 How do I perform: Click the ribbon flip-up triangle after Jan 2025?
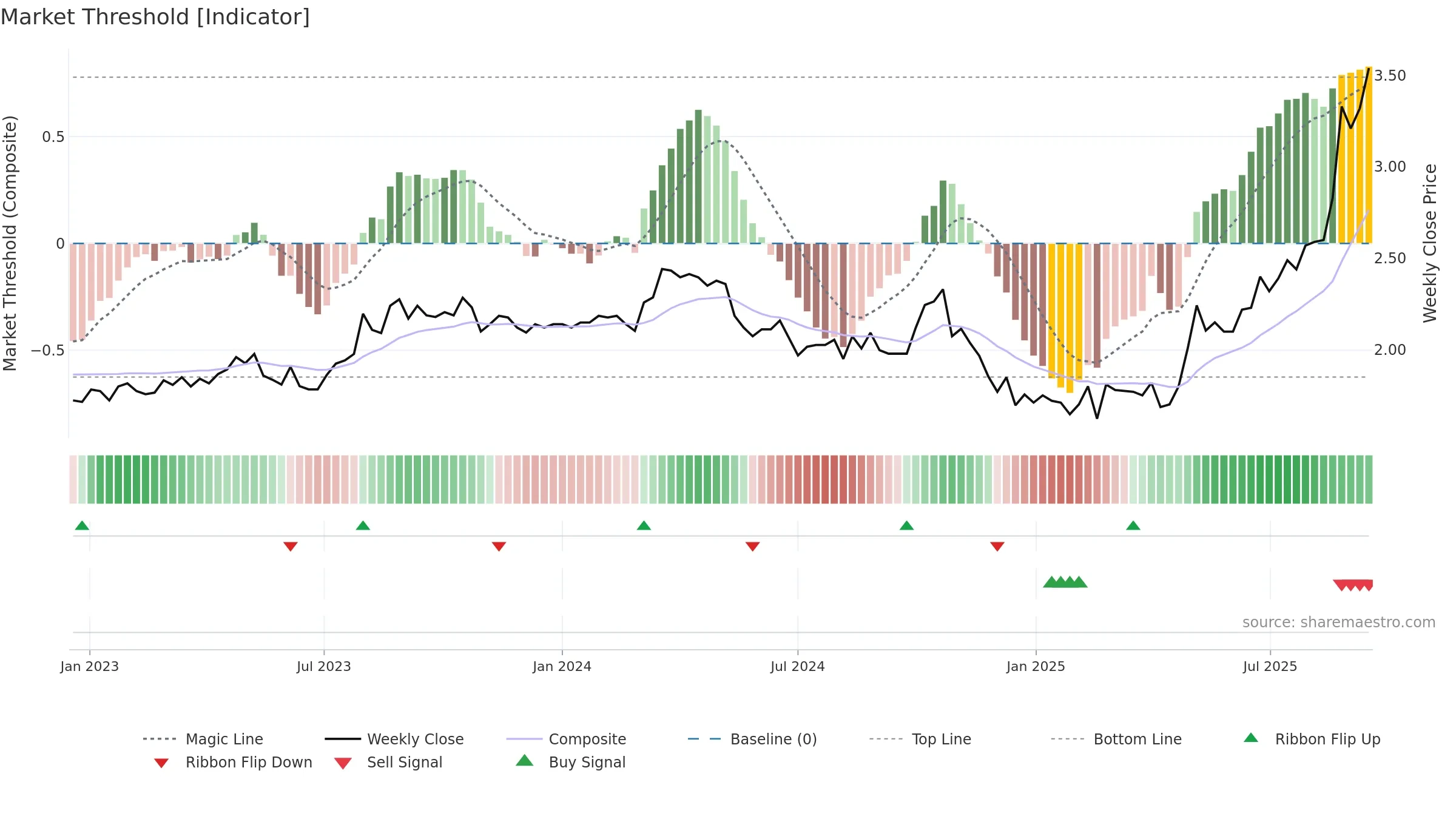pos(1133,525)
